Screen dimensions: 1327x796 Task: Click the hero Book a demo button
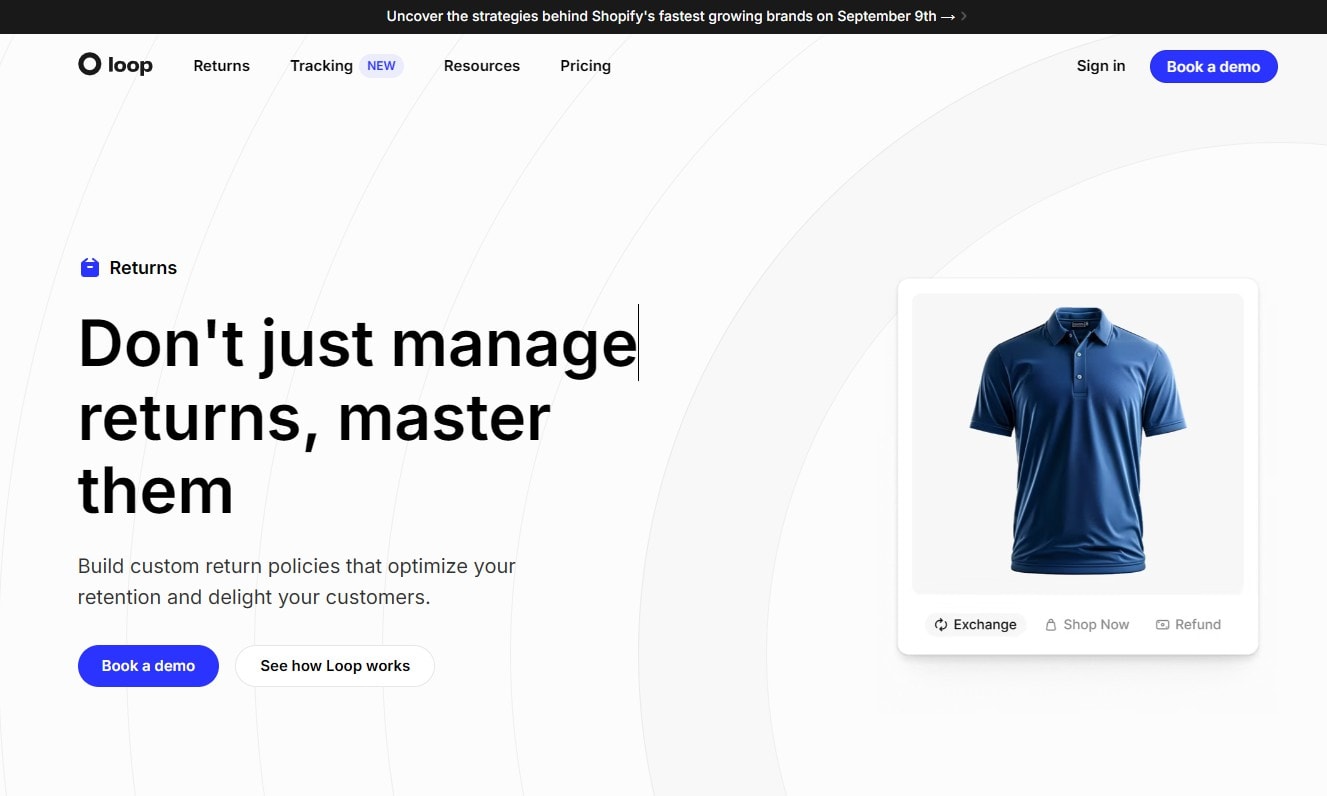coord(148,666)
